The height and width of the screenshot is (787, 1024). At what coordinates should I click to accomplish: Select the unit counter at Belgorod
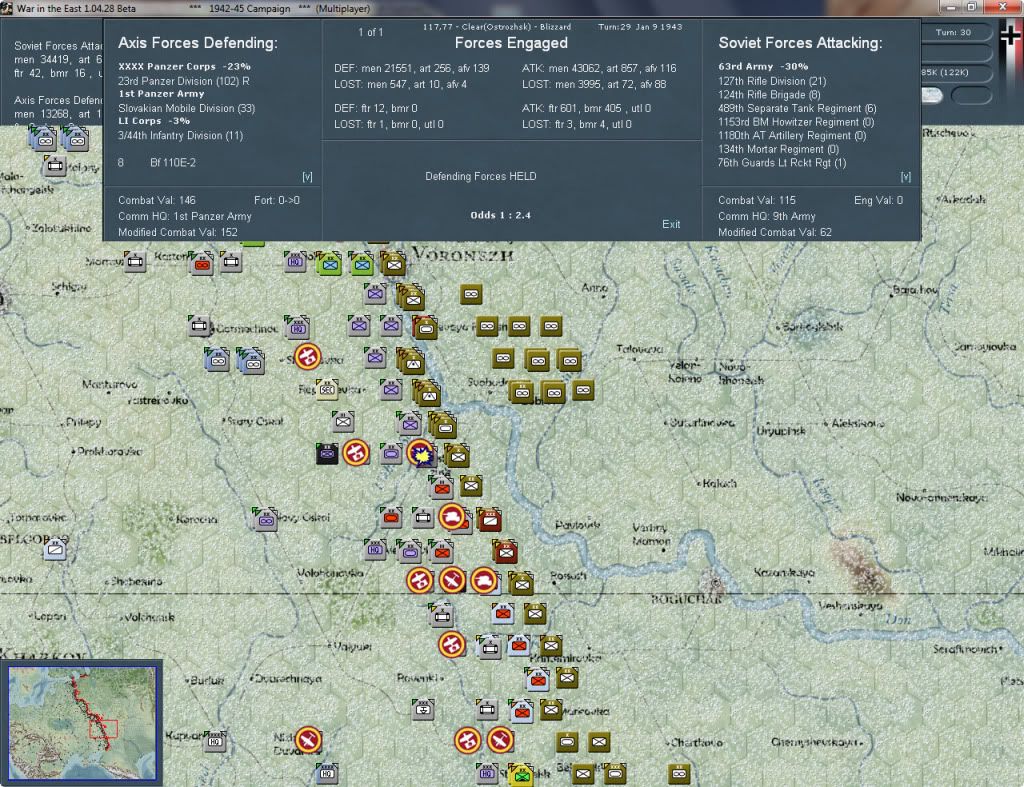click(56, 549)
